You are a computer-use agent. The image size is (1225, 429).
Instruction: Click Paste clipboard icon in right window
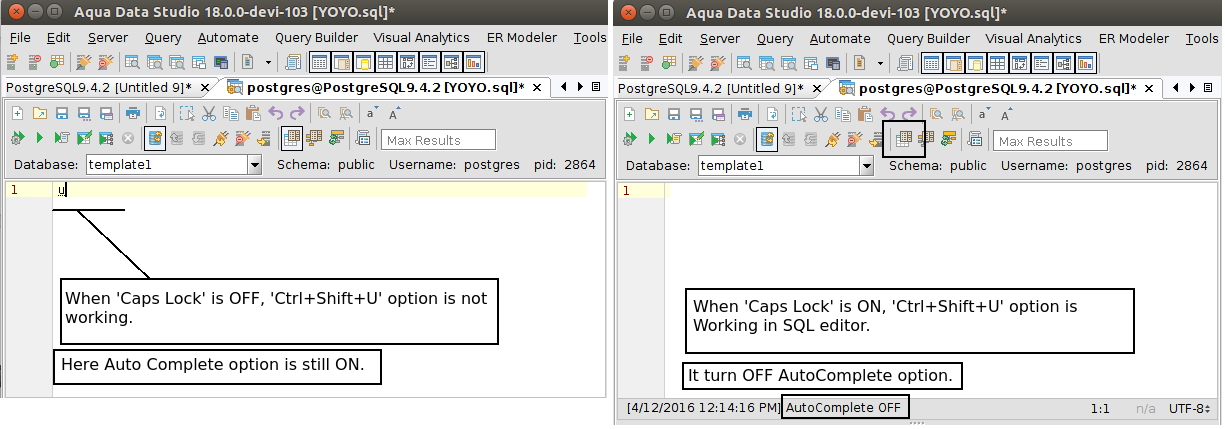(x=865, y=113)
